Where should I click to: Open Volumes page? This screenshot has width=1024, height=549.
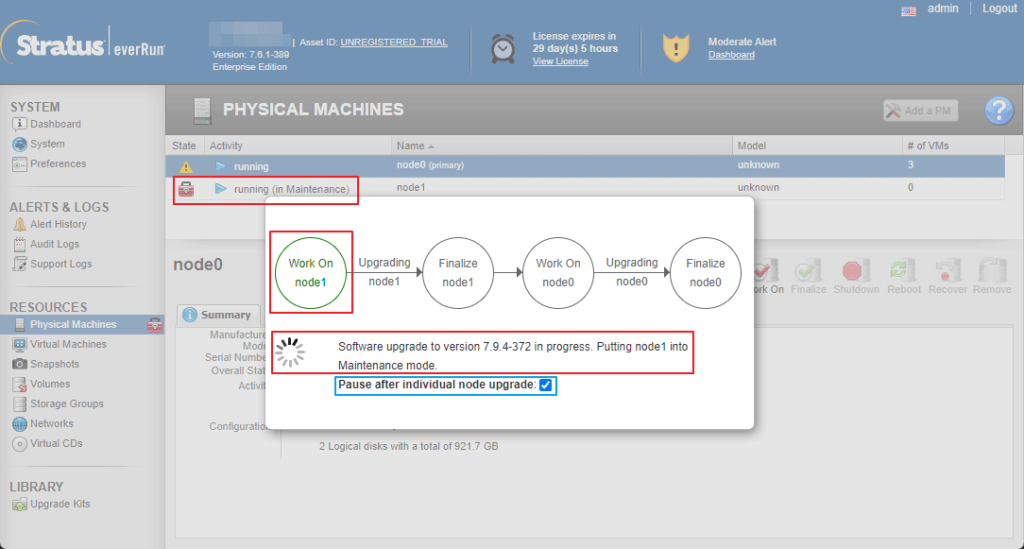coord(50,384)
